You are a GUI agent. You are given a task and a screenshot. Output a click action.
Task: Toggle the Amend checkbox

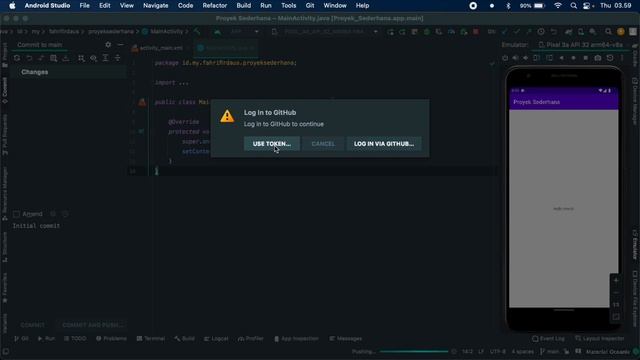point(16,214)
